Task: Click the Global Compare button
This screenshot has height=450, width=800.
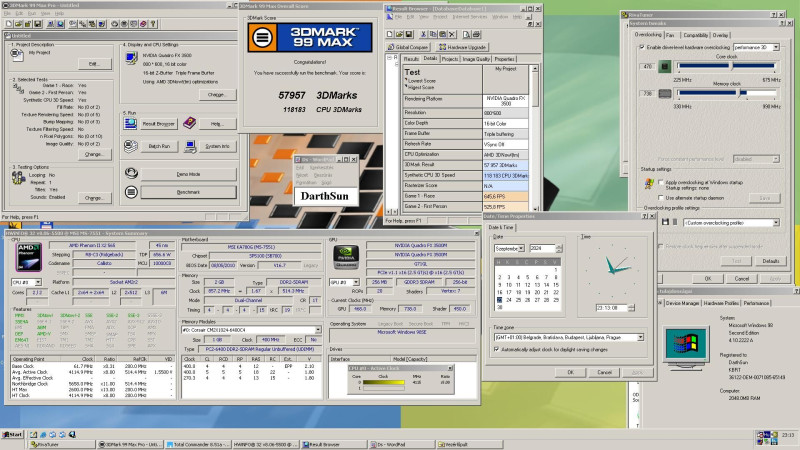Action: [x=408, y=47]
